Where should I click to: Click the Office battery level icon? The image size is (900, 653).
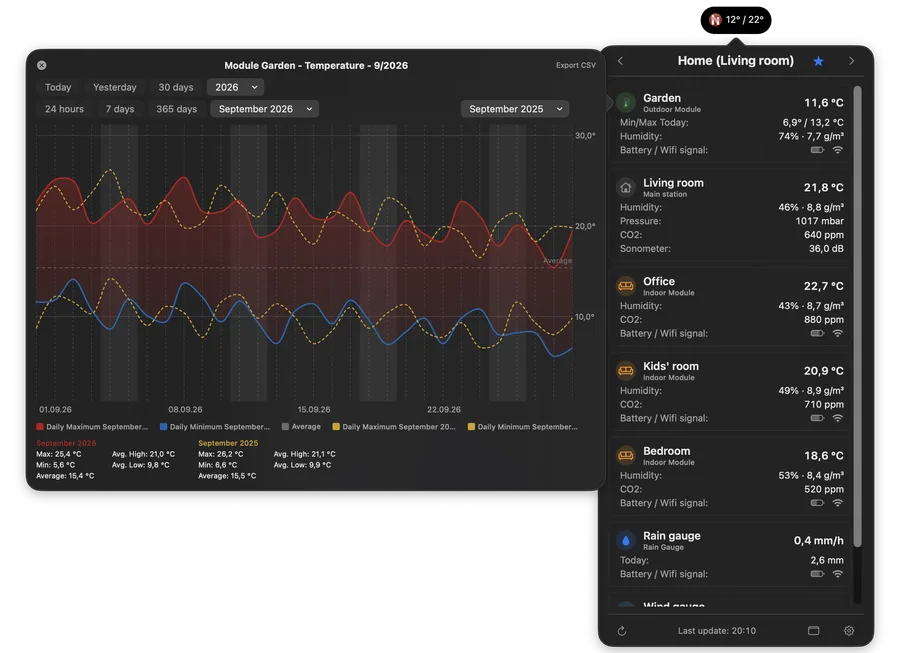tap(817, 333)
